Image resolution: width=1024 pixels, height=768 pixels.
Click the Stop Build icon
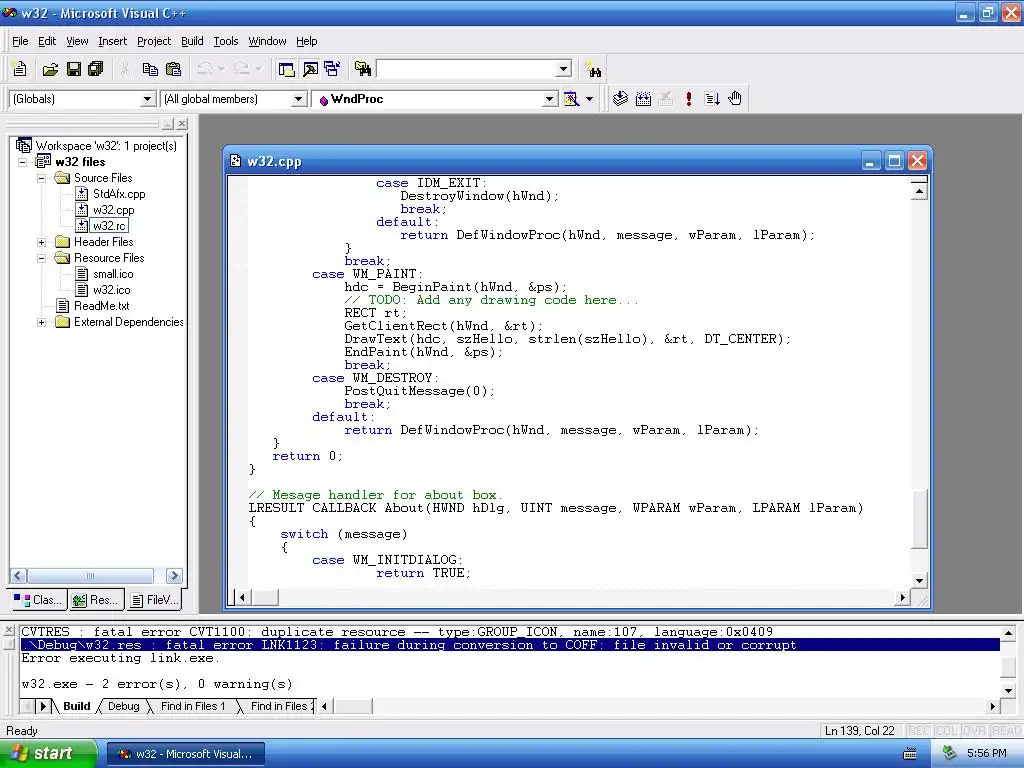pyautogui.click(x=665, y=99)
